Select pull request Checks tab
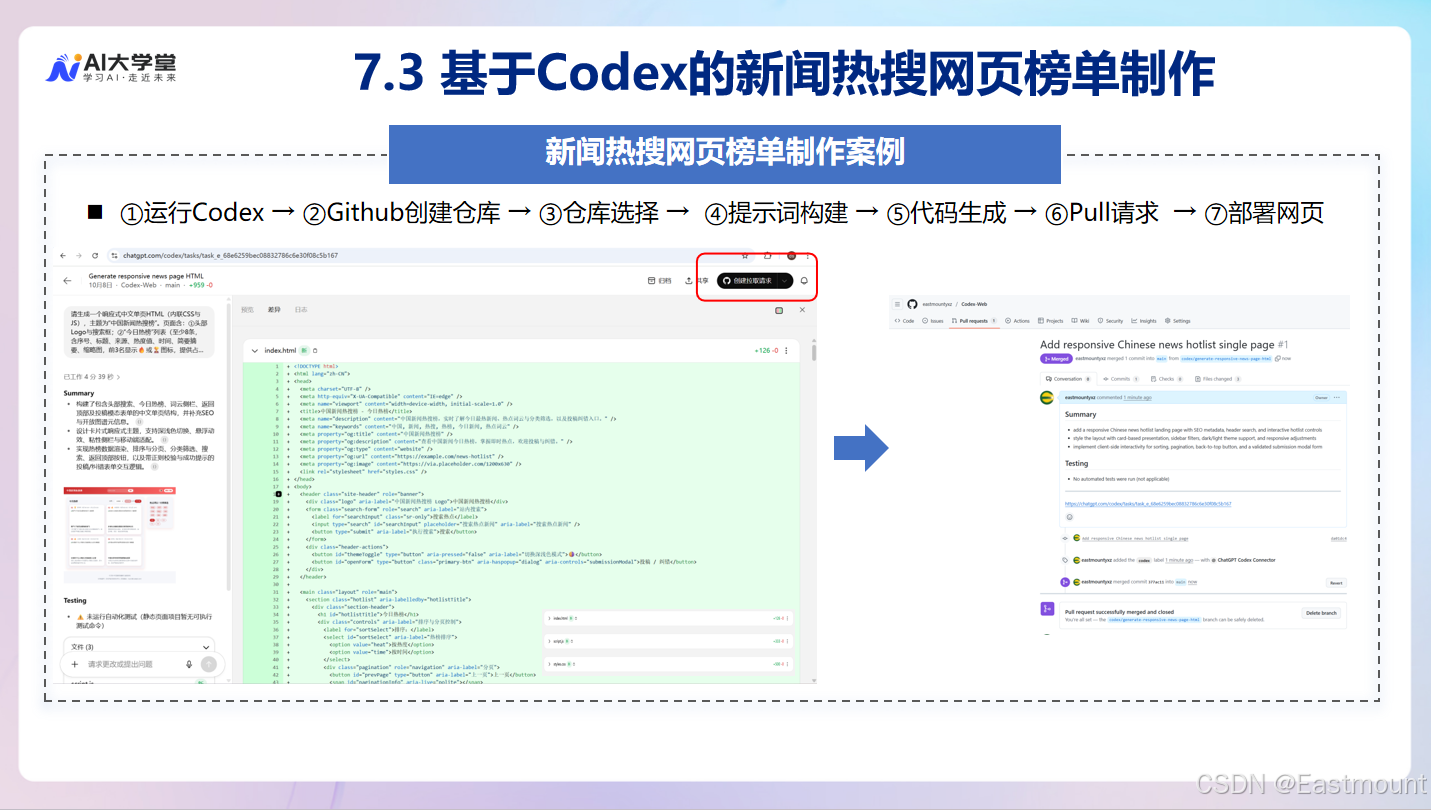The image size is (1431, 810). [1166, 379]
